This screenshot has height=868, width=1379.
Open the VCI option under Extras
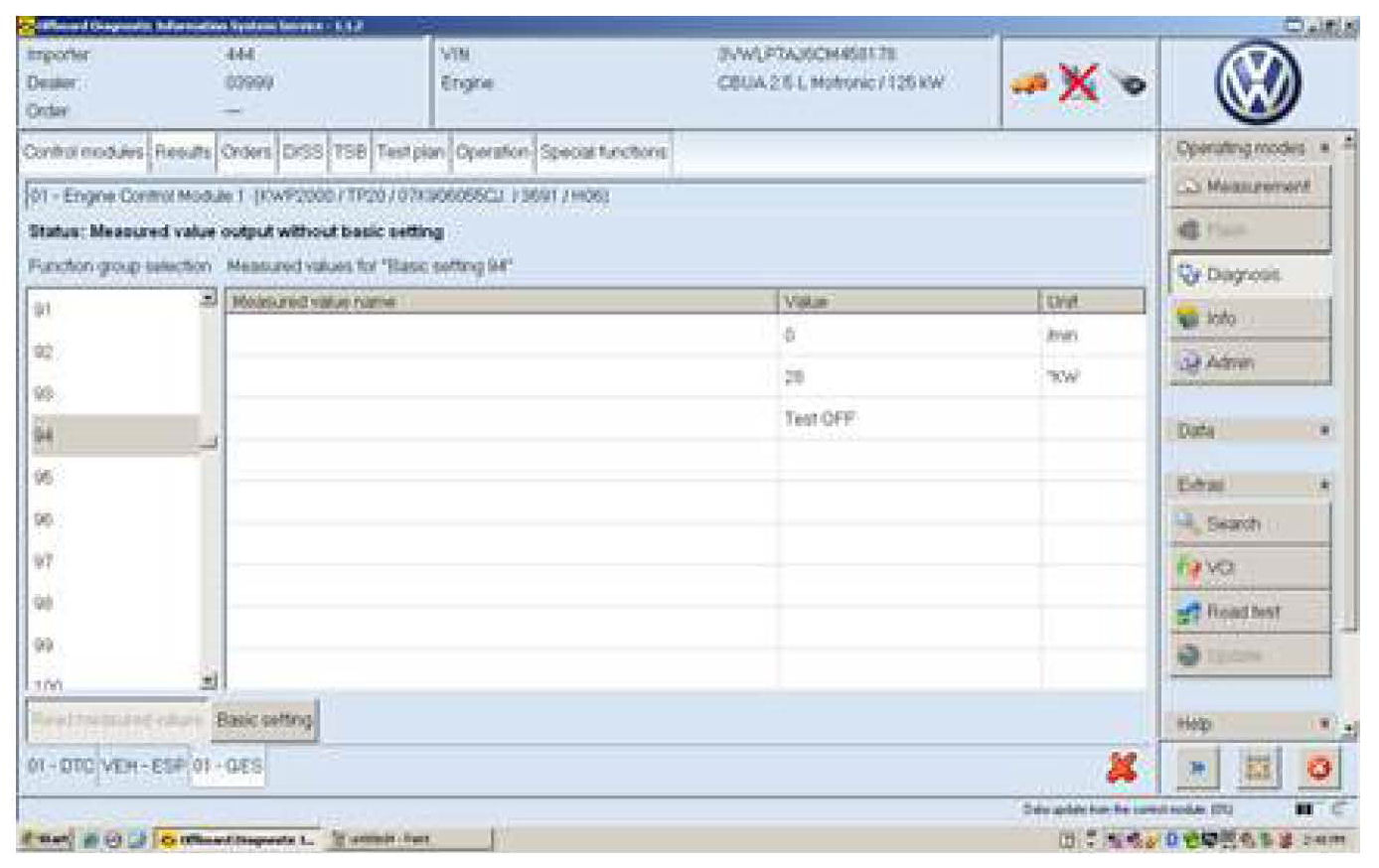[x=1249, y=568]
